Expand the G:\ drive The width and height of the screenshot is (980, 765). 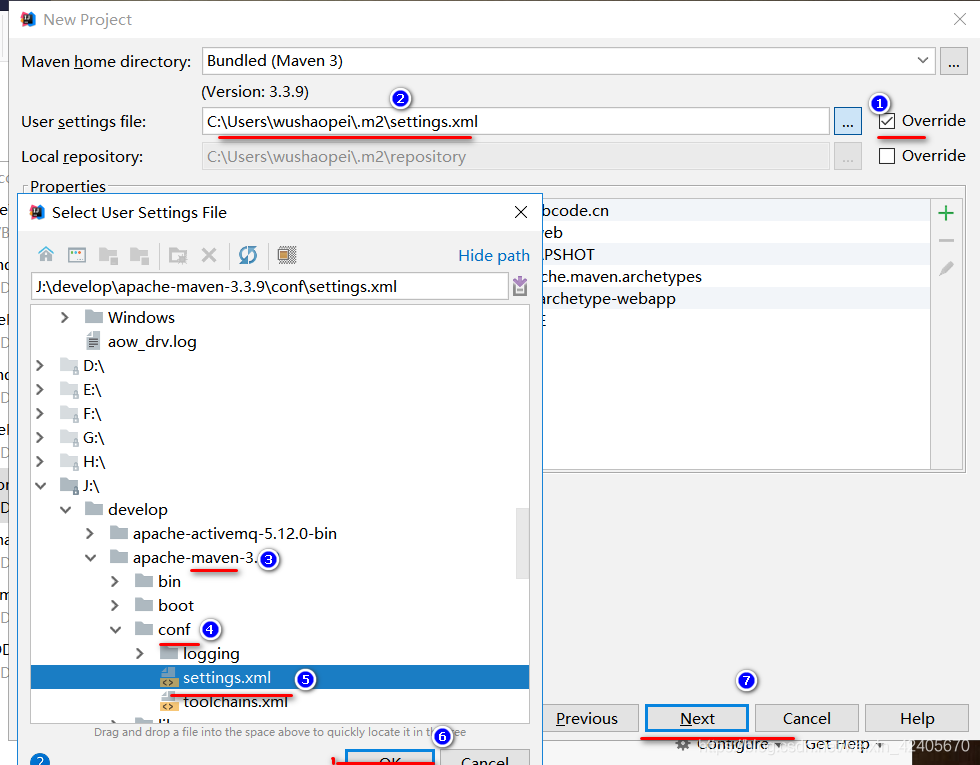tap(40, 438)
